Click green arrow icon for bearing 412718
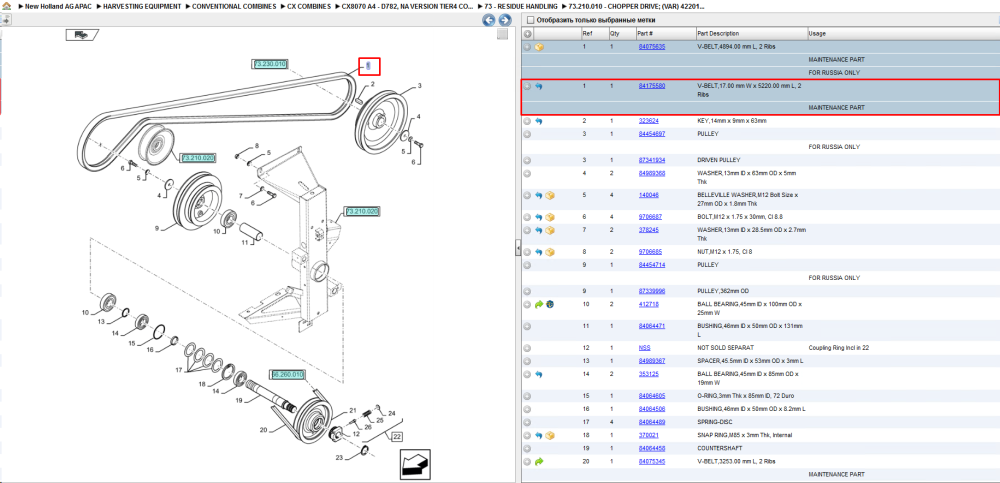 click(x=539, y=304)
